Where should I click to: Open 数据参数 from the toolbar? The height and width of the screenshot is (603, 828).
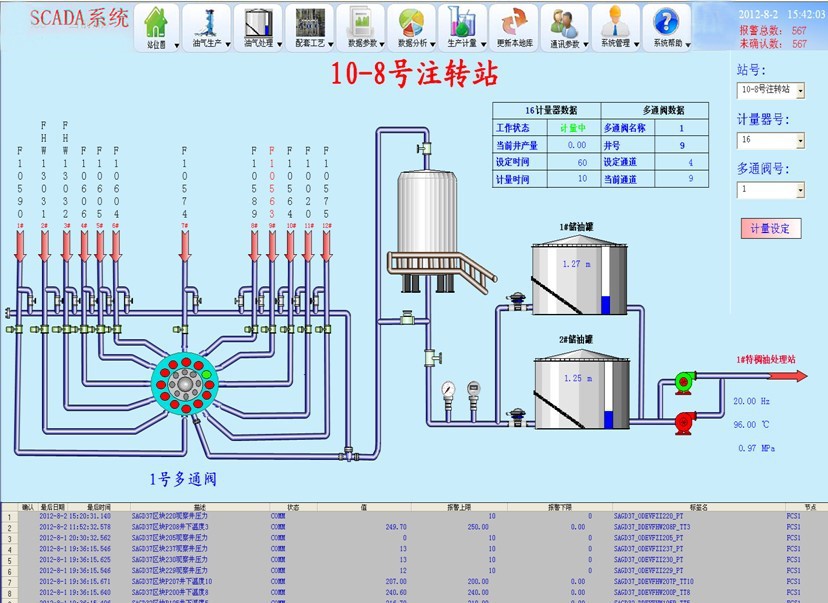pos(361,24)
